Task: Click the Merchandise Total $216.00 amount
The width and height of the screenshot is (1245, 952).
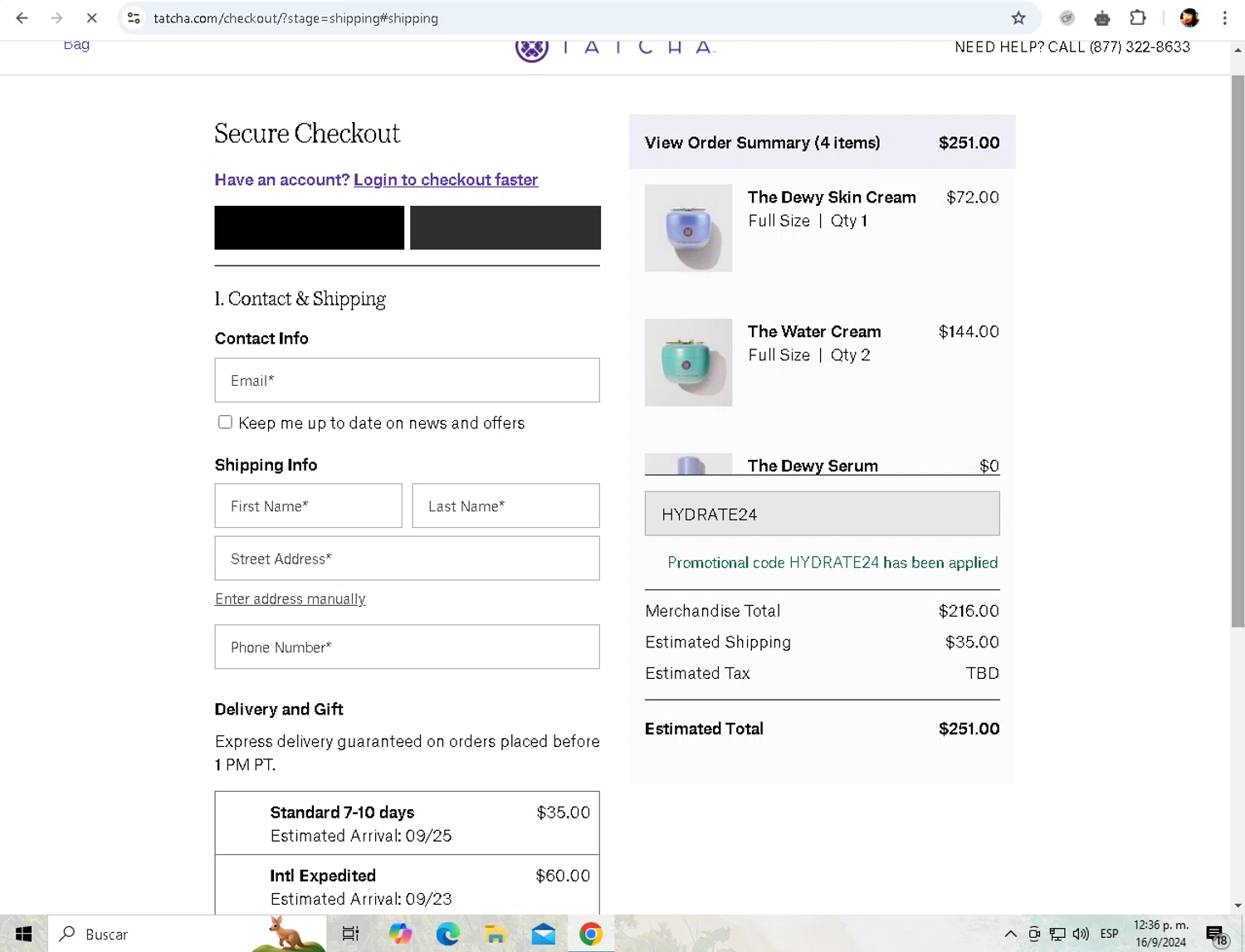Action: 969,610
